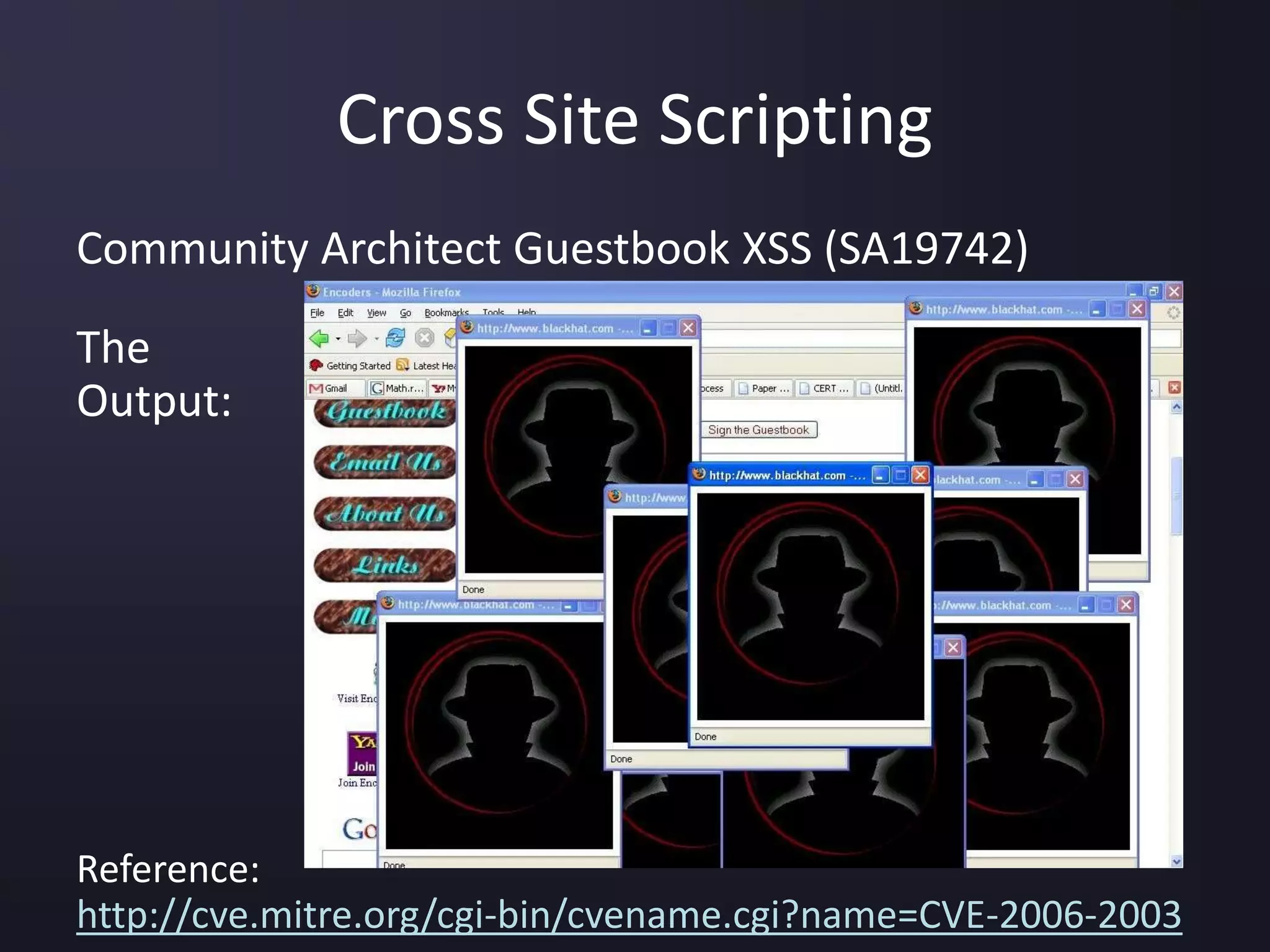Switch to the Gmail tab
1270x952 pixels.
click(335, 388)
